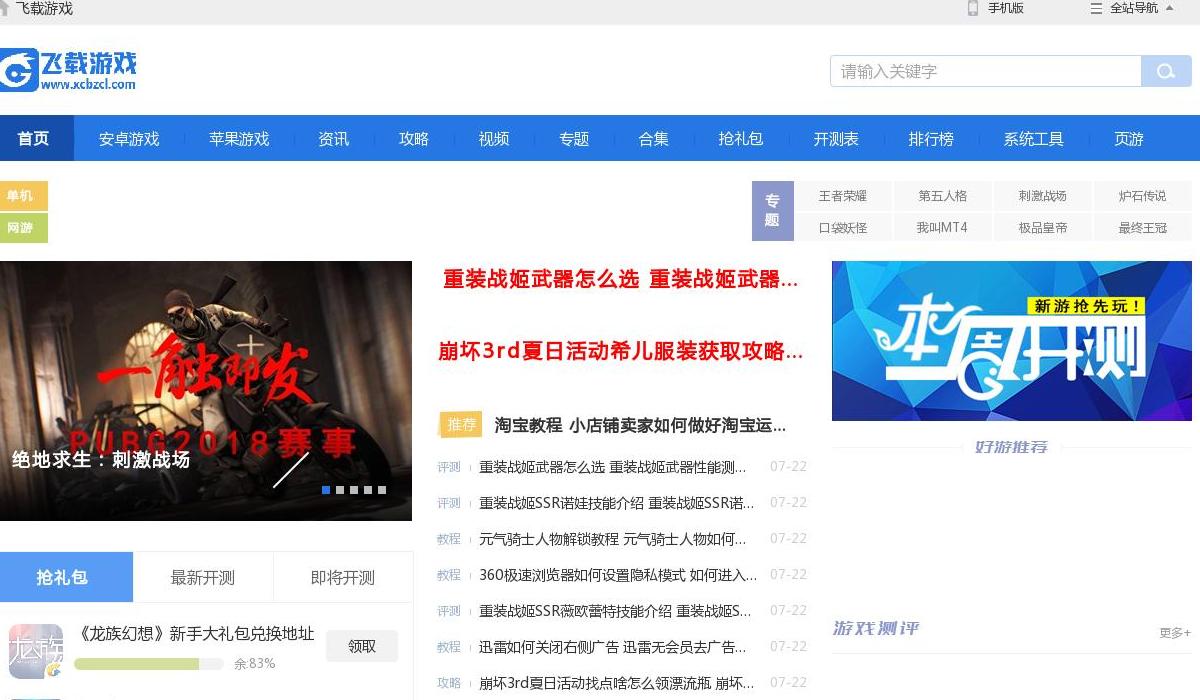Click the 余83% gift progress bar
Viewport: 1200px width, 700px height.
click(150, 664)
